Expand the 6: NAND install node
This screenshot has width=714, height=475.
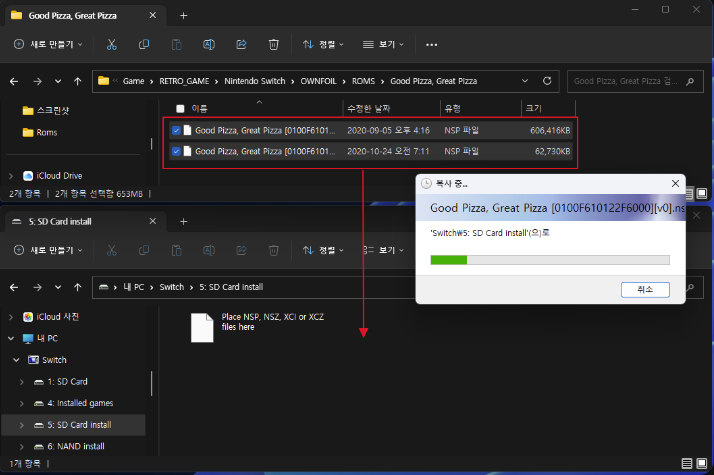[x=21, y=446]
